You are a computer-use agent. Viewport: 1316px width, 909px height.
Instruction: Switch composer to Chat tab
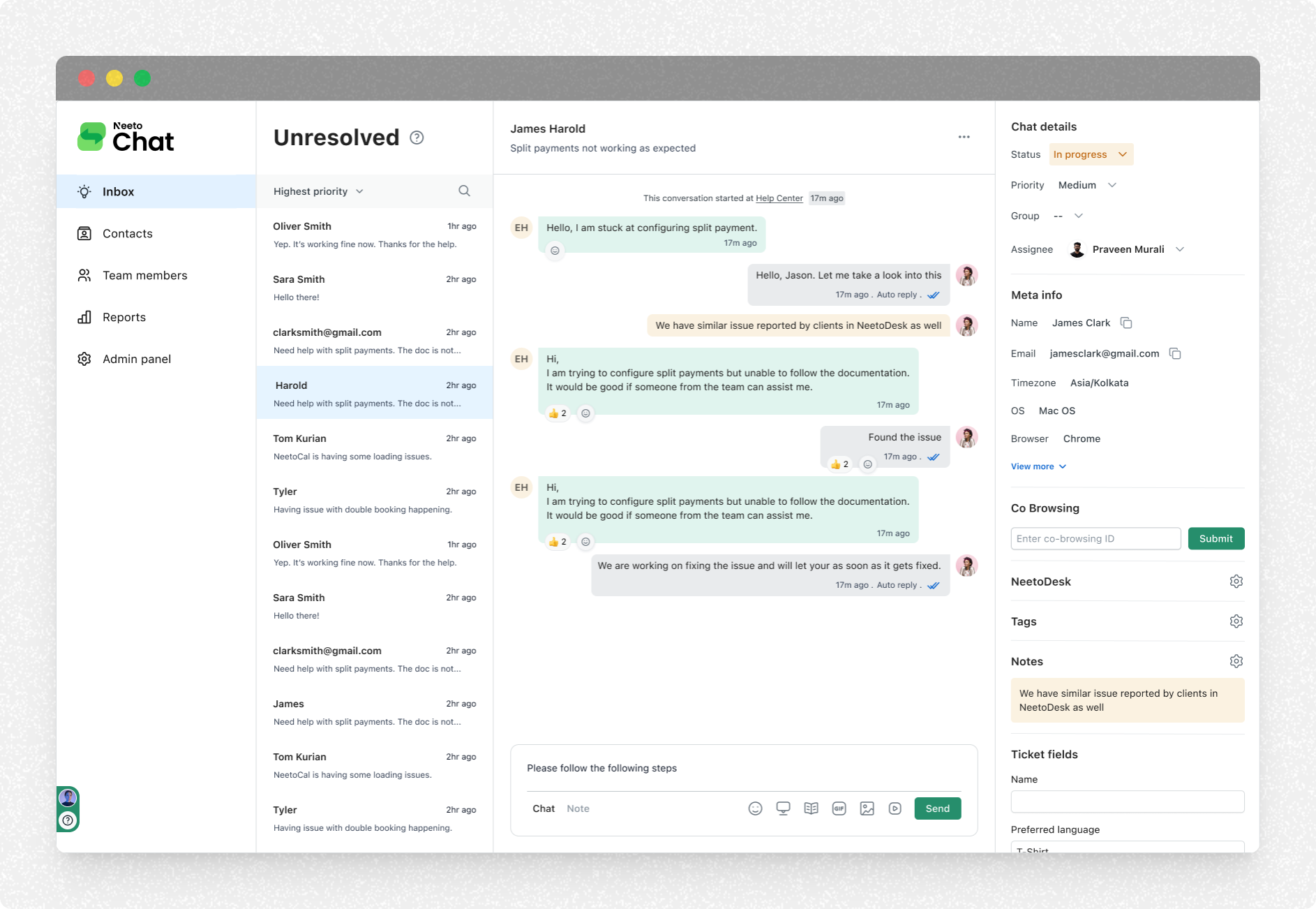pos(544,808)
